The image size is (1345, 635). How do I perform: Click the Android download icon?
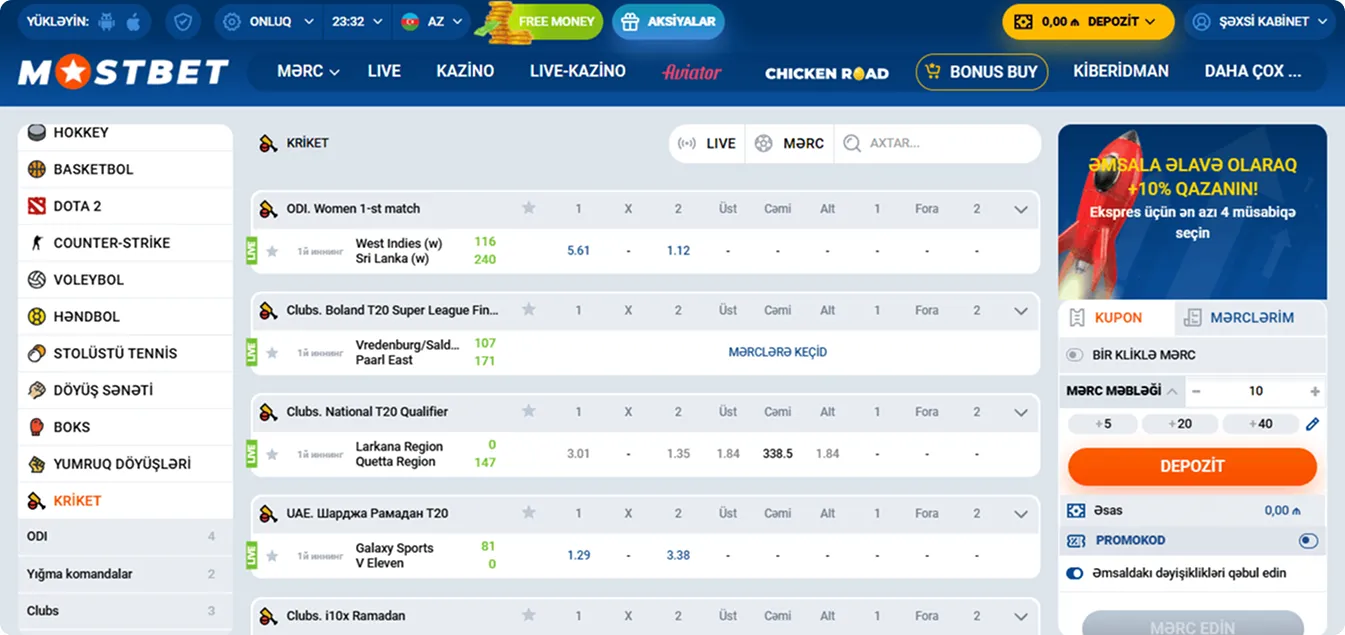(108, 21)
